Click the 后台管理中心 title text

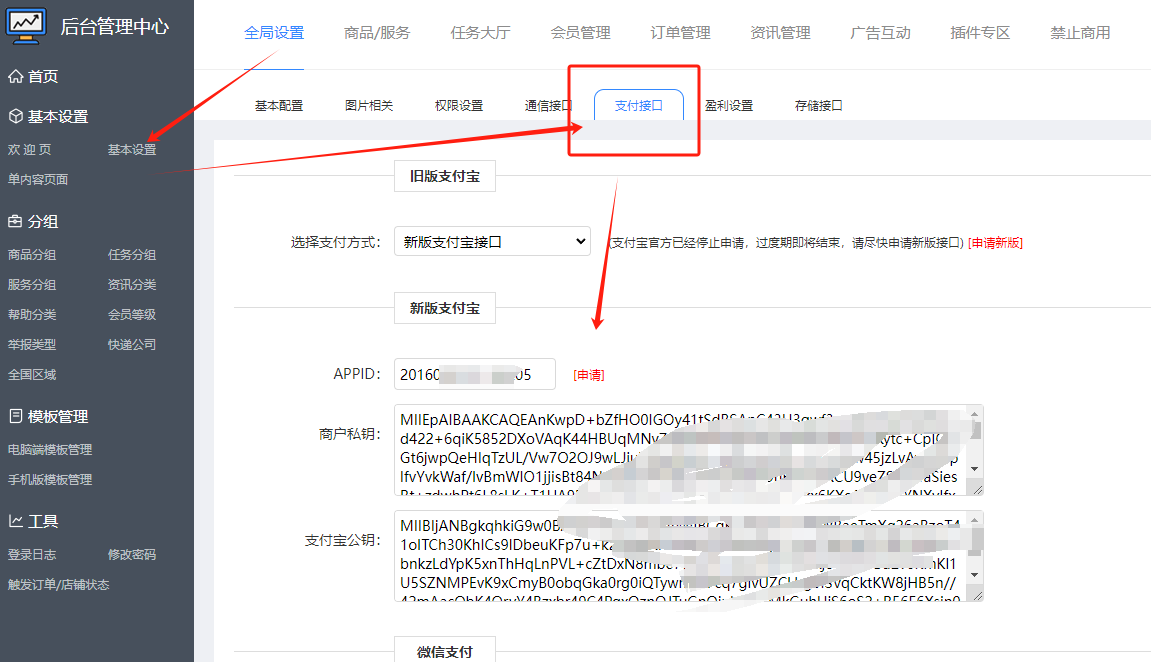point(115,26)
